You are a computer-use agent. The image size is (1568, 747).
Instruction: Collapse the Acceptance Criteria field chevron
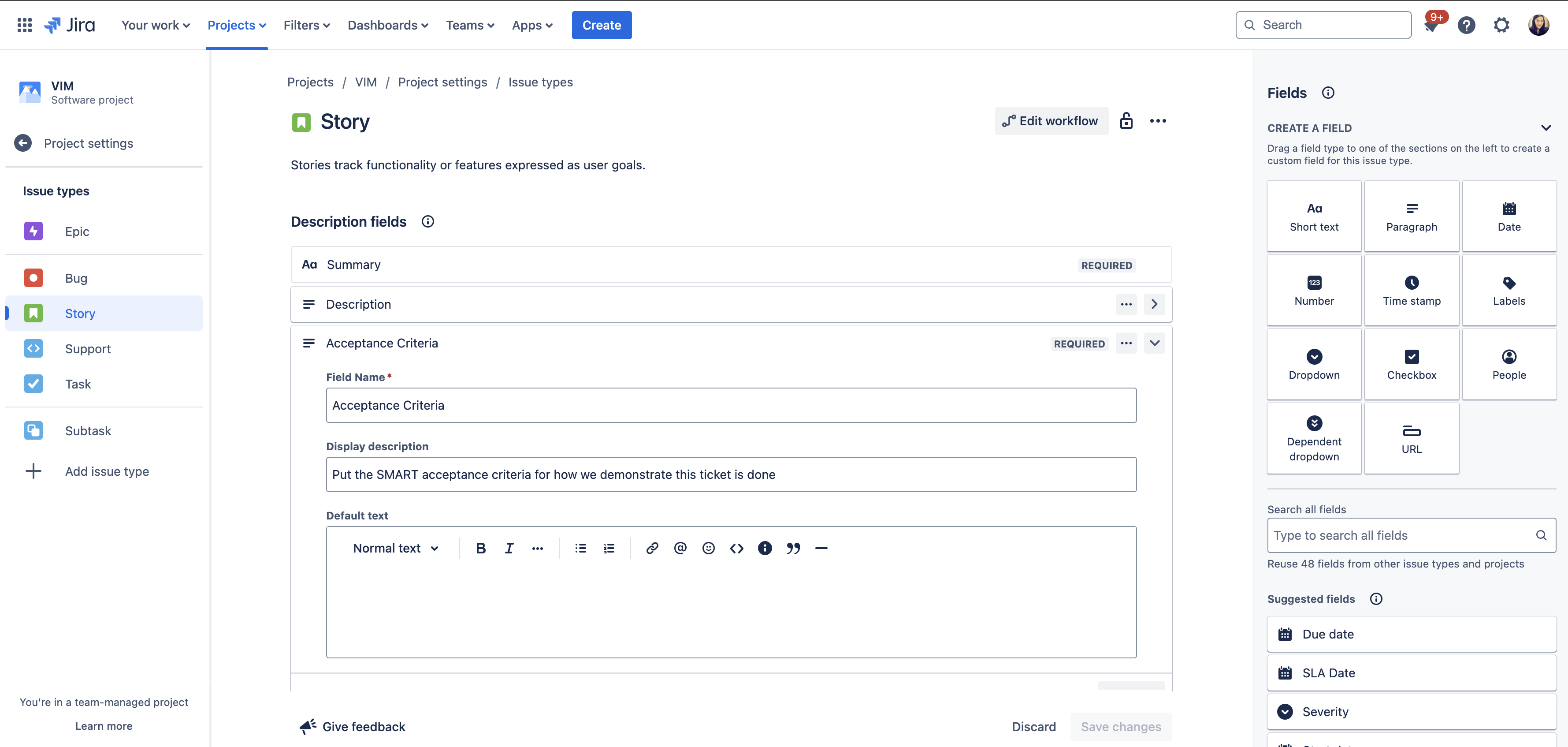point(1154,343)
